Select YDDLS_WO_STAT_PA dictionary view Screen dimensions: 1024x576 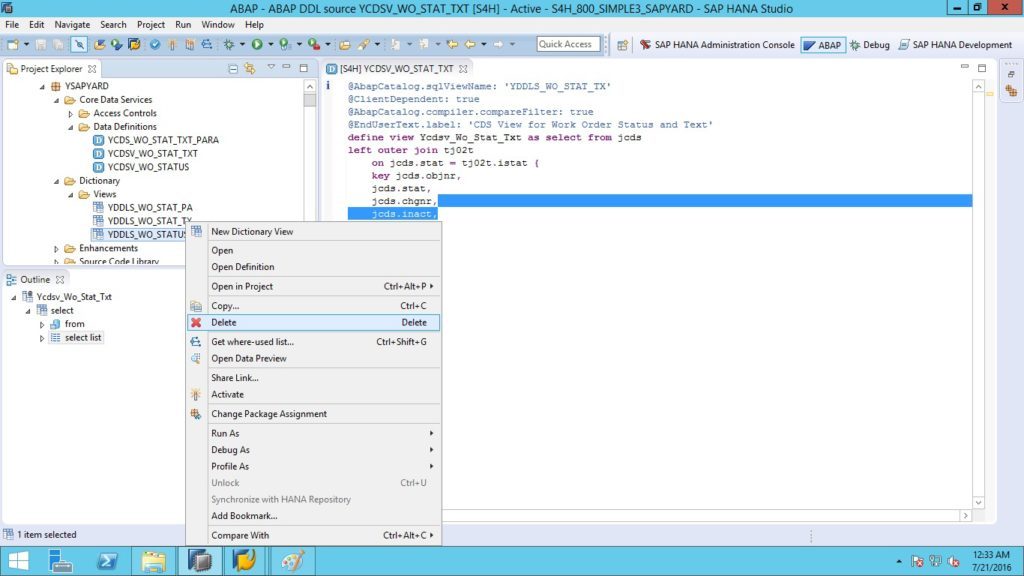150,208
